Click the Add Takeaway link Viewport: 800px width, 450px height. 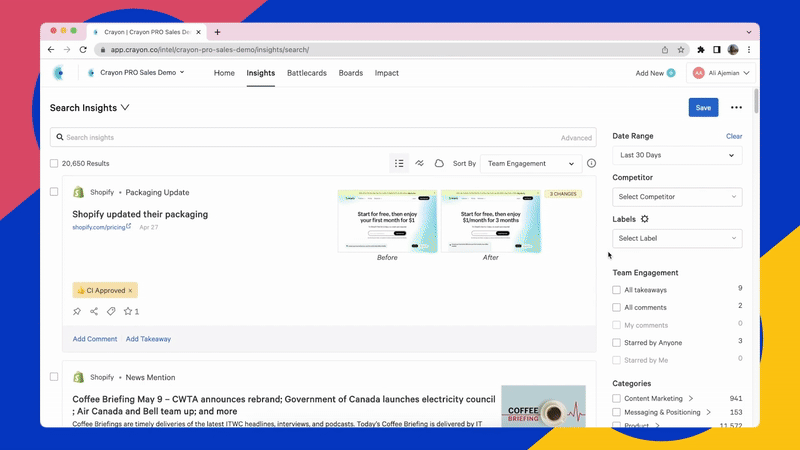[x=148, y=339]
